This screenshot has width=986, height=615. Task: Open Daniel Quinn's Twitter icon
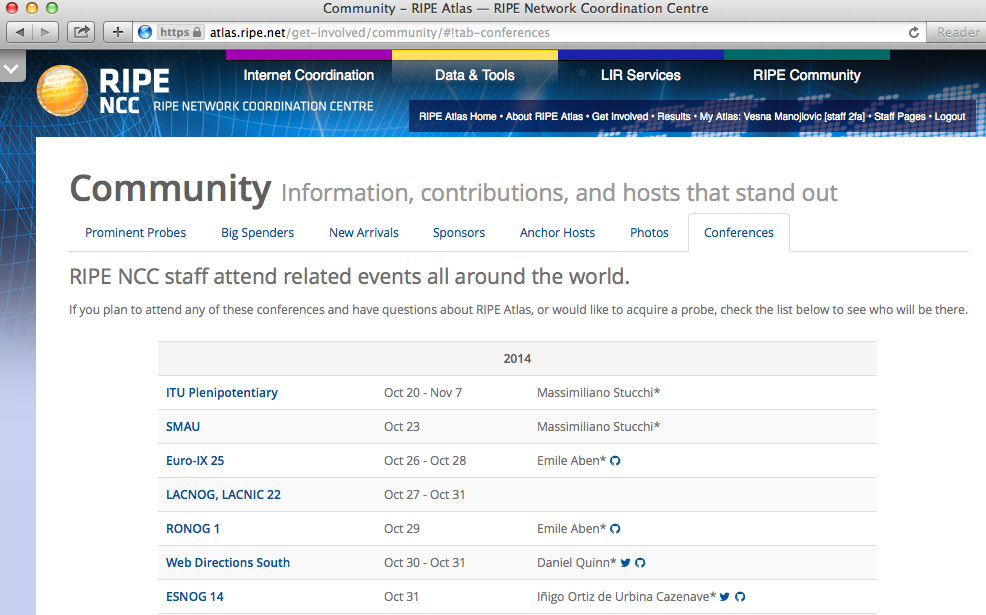625,563
